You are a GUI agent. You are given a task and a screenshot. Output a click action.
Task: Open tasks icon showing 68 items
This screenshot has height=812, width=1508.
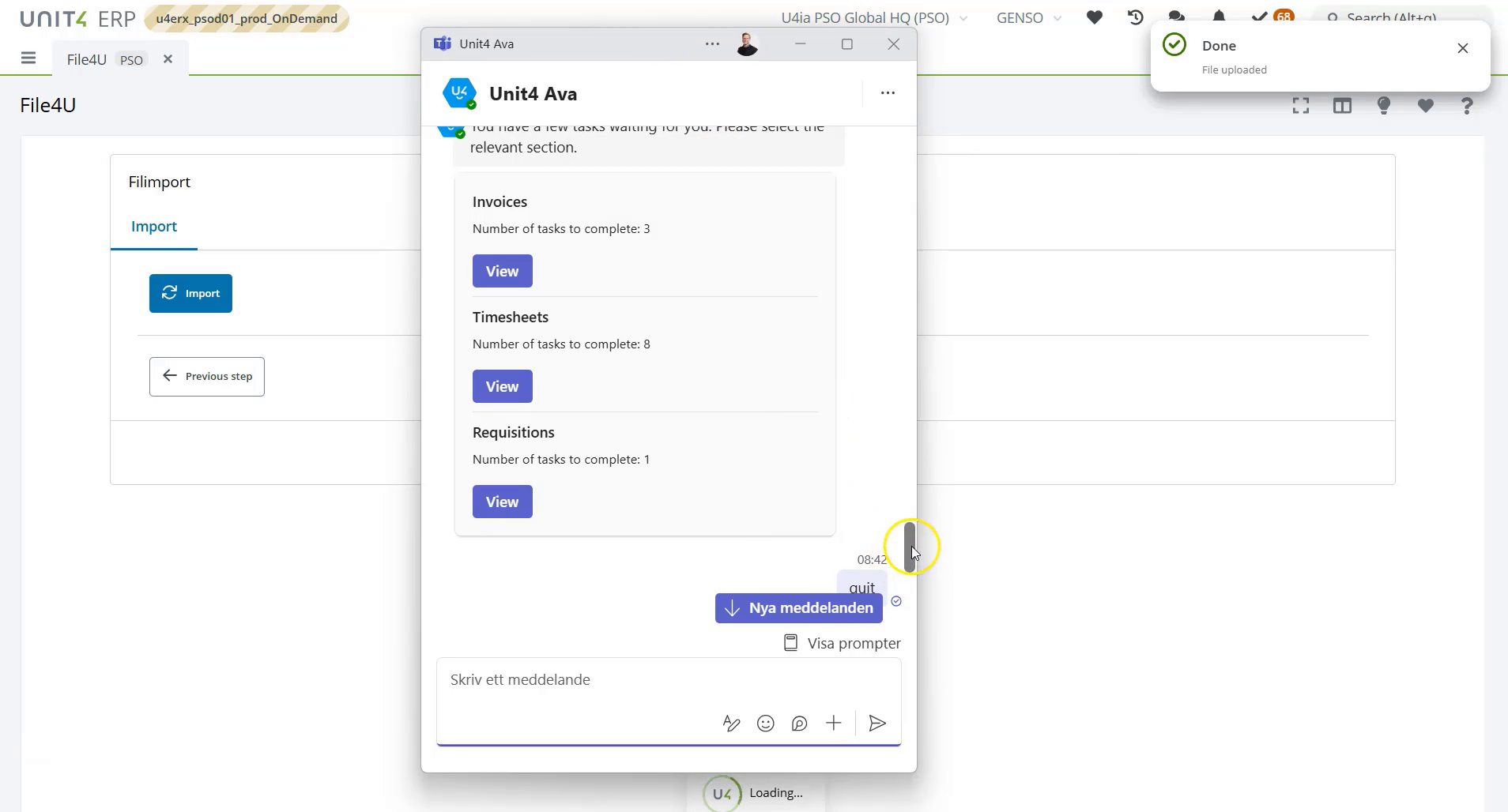(1268, 17)
